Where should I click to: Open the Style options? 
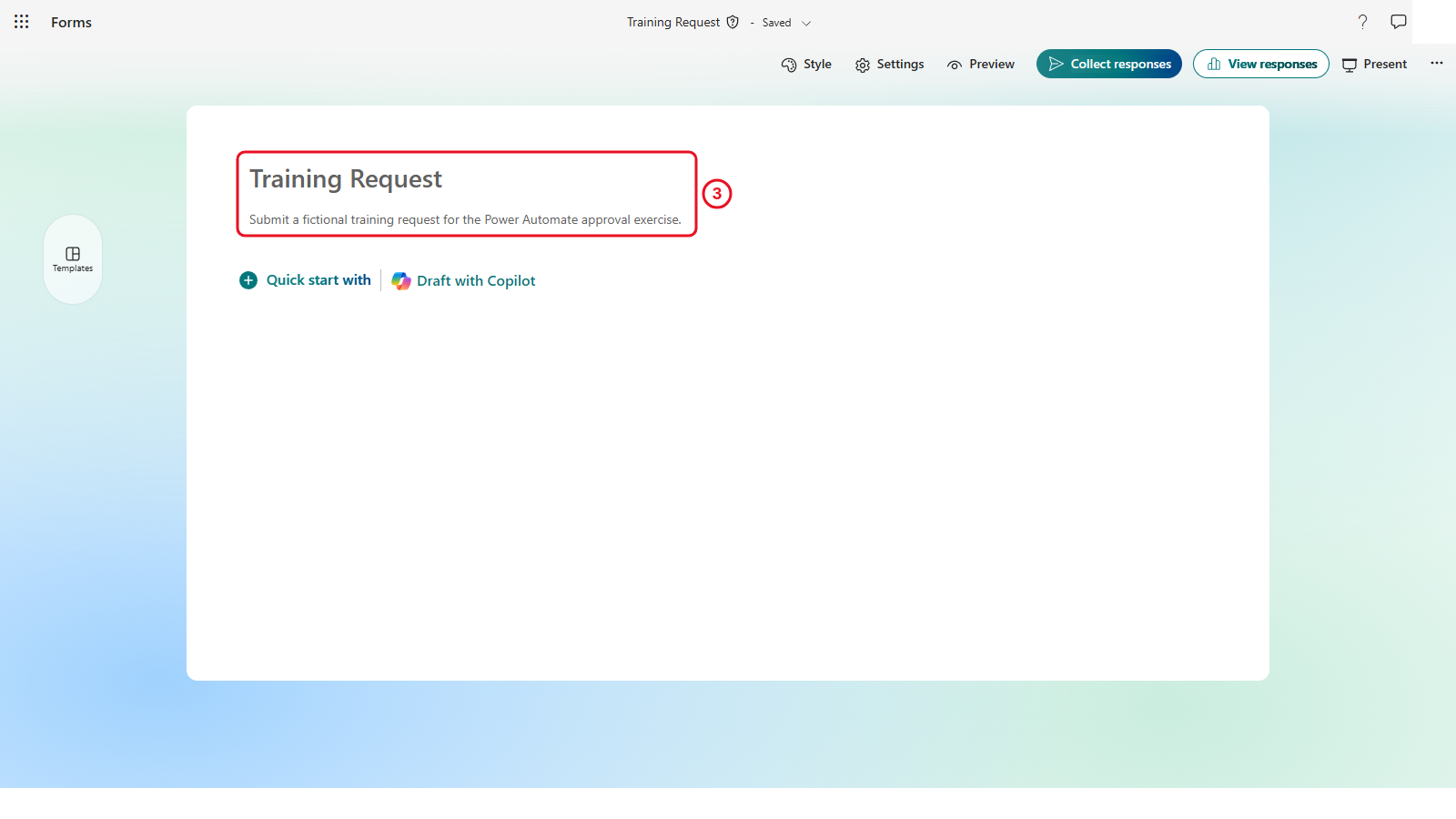click(806, 65)
